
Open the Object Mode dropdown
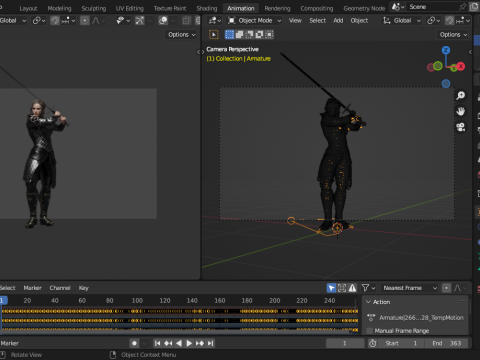(254, 21)
